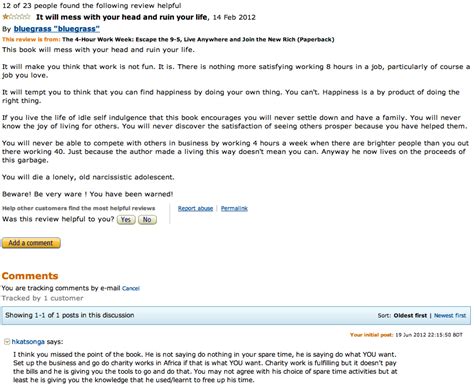Screen dimensions: 474x387
Task: Click the Comments section heading
Action: tap(30, 276)
